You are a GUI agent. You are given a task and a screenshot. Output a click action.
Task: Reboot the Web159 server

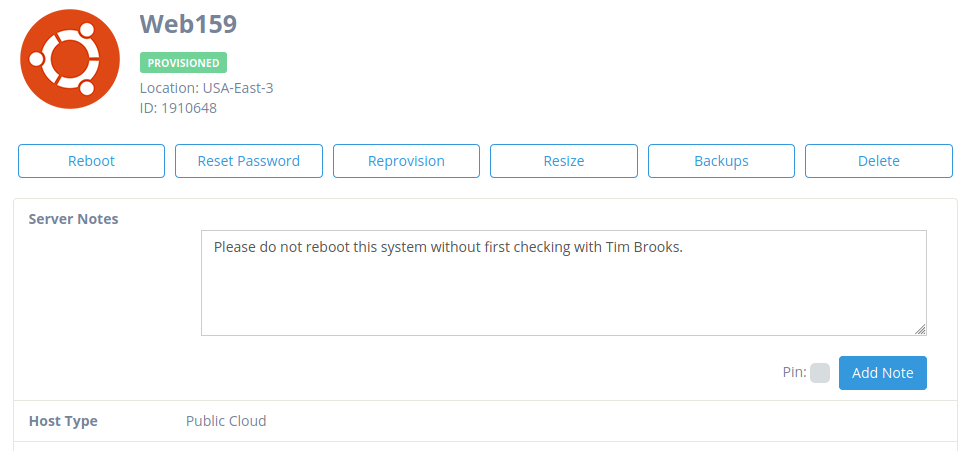(92, 161)
